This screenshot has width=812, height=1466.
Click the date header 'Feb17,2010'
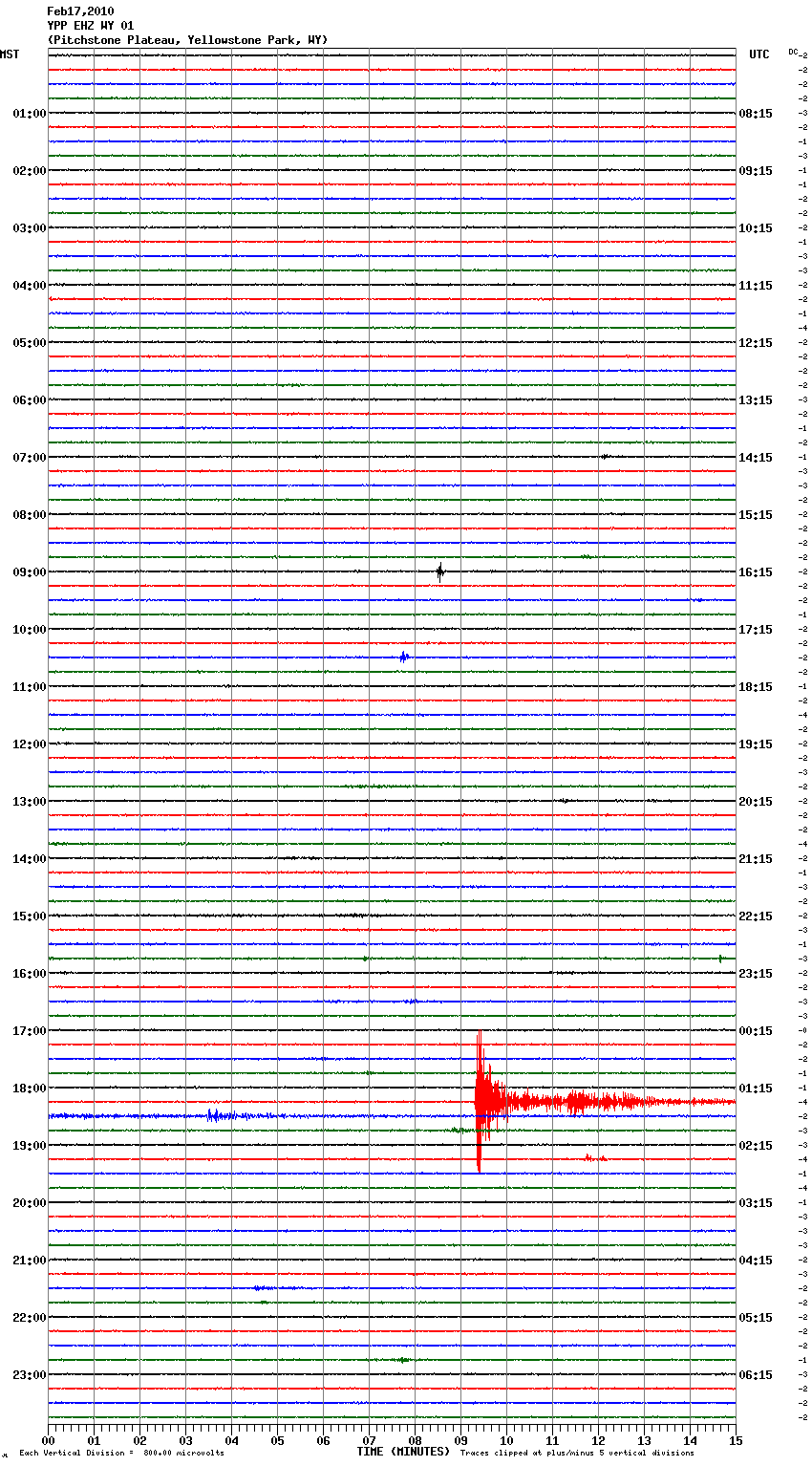[x=80, y=11]
